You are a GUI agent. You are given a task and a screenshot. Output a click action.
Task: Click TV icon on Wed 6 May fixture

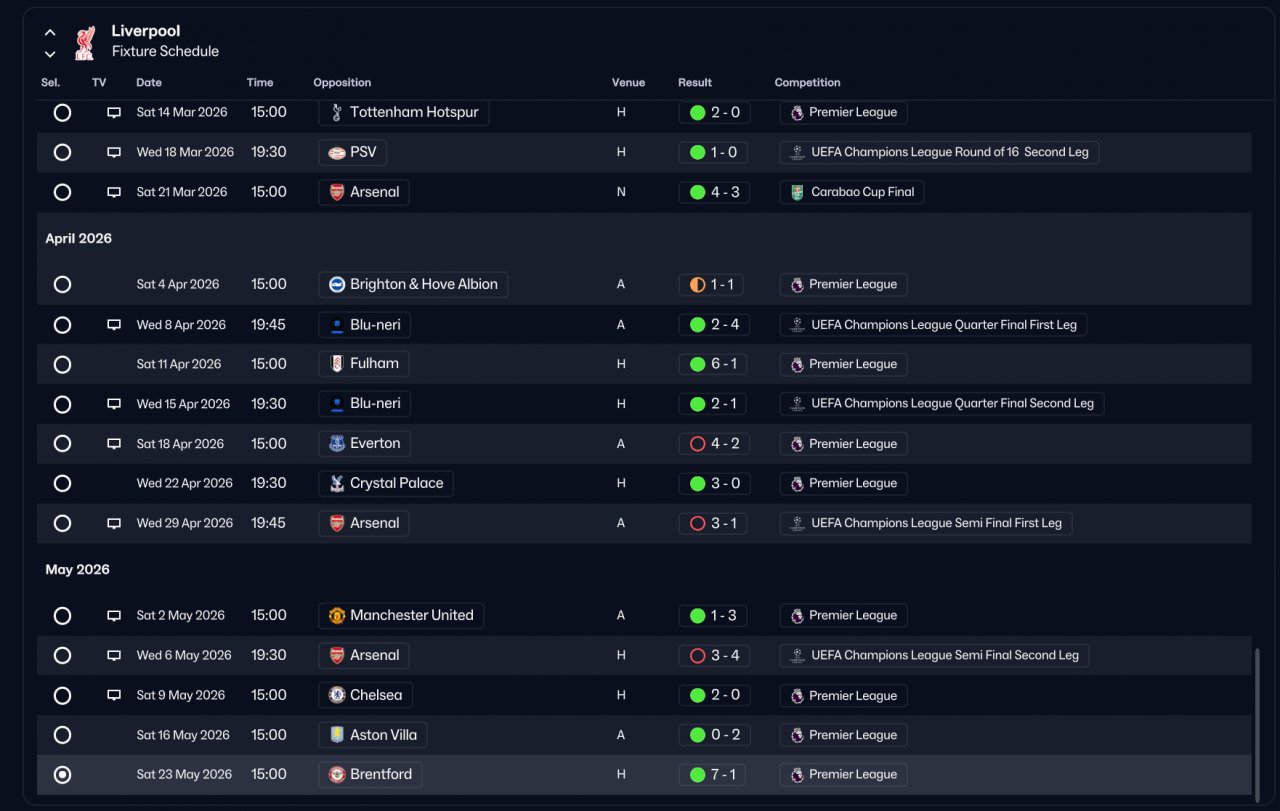point(114,656)
